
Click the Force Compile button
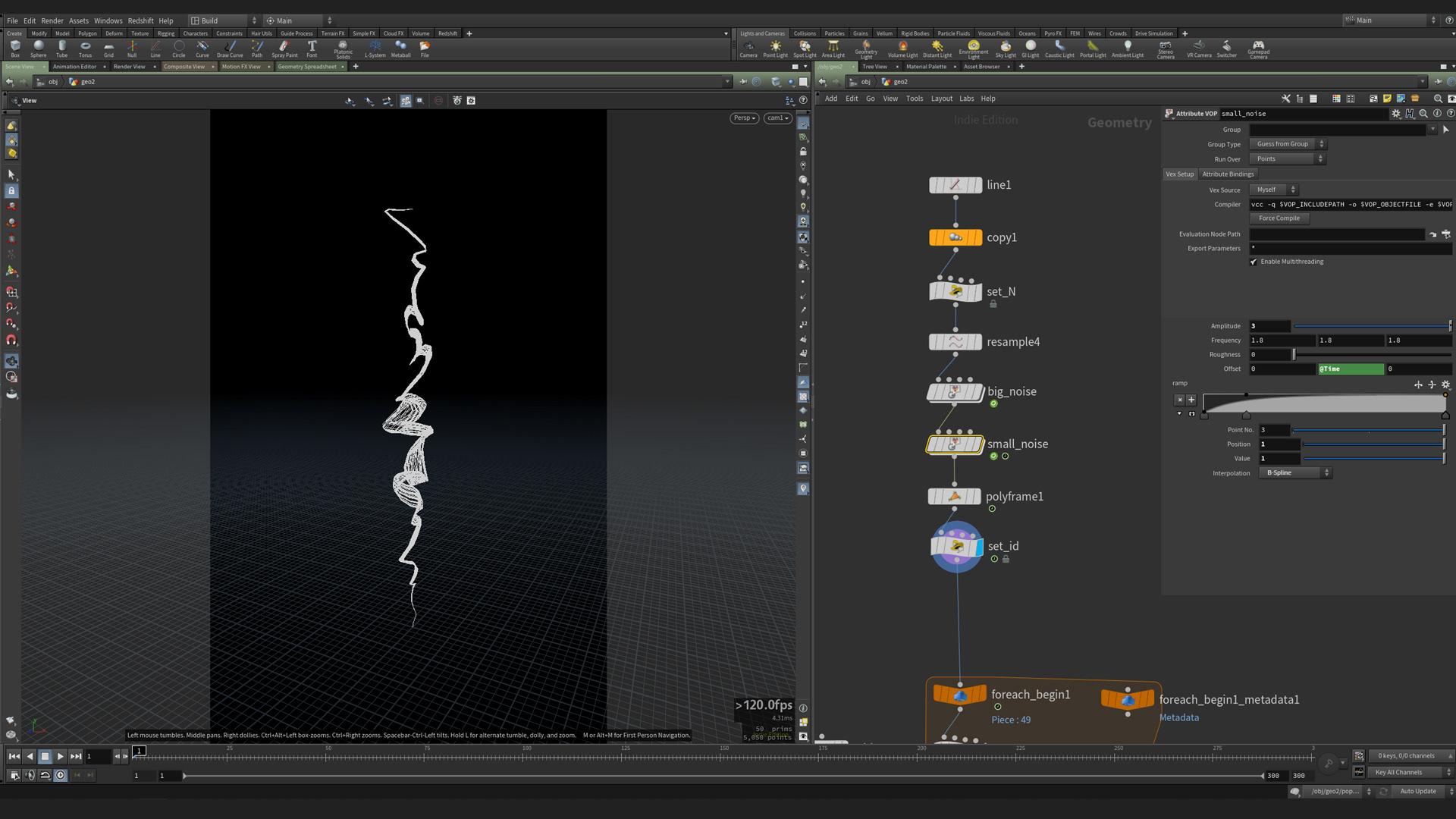coord(1279,218)
